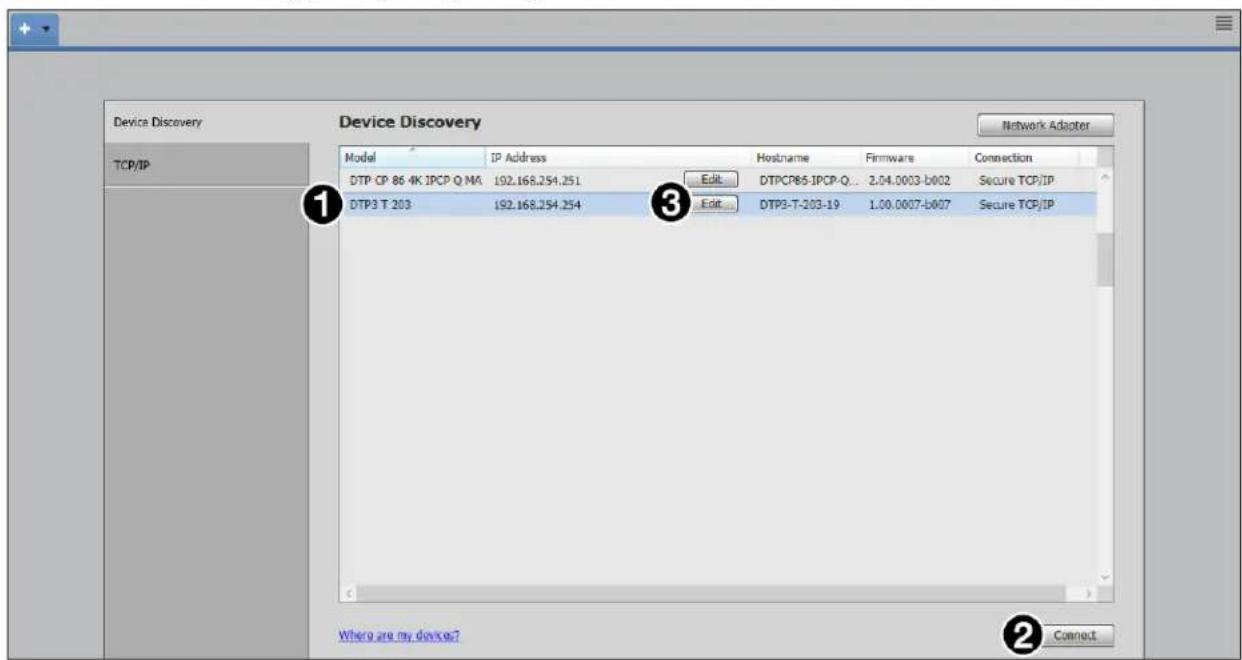Click the horizontal scrollbar left arrow
The image size is (1242, 660).
(347, 594)
